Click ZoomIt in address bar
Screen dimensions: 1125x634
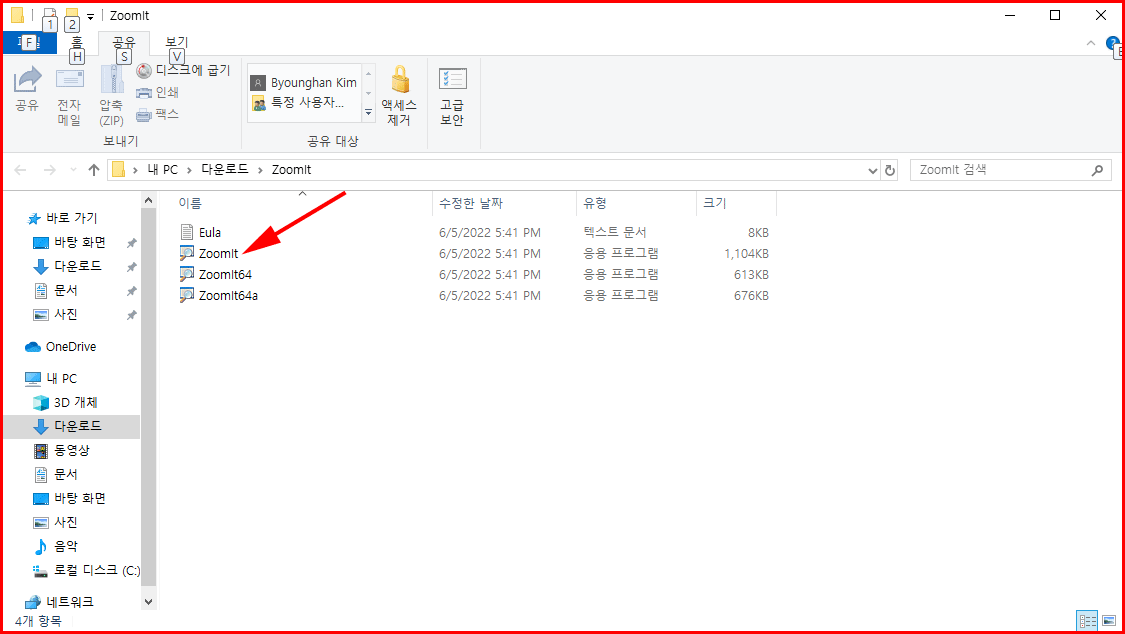(291, 170)
